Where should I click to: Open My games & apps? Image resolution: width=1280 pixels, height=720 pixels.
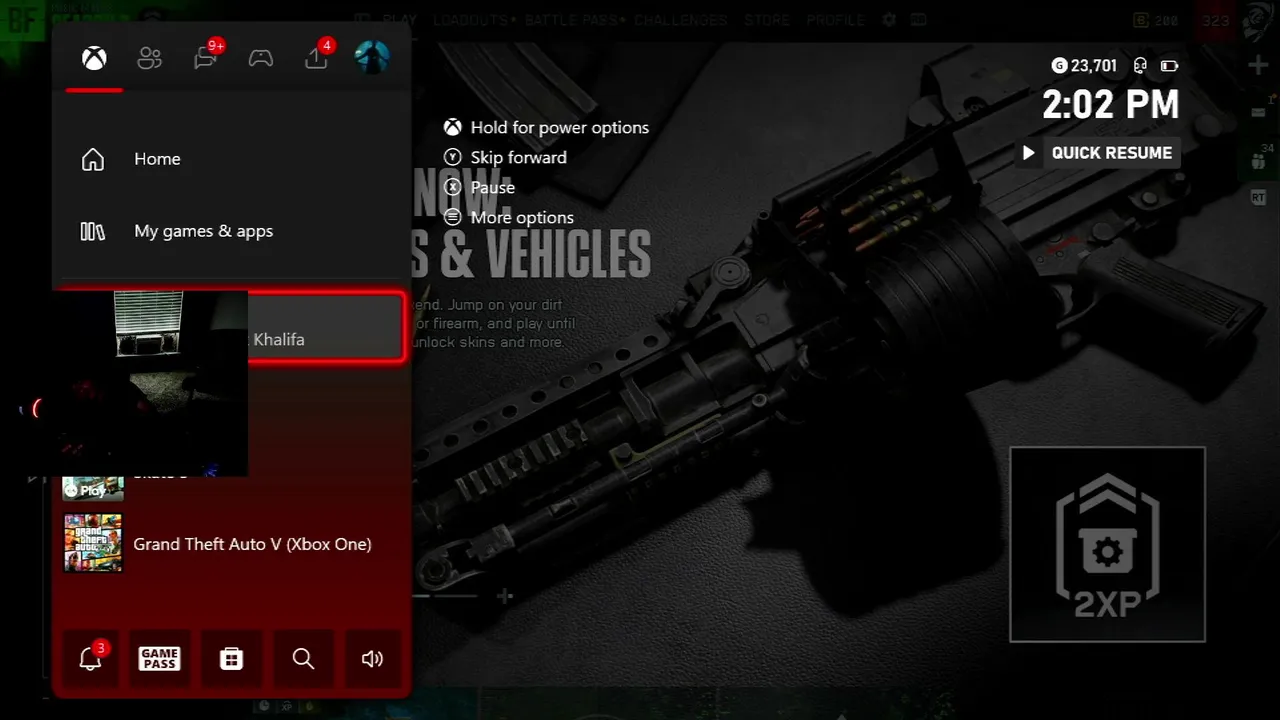(x=231, y=231)
